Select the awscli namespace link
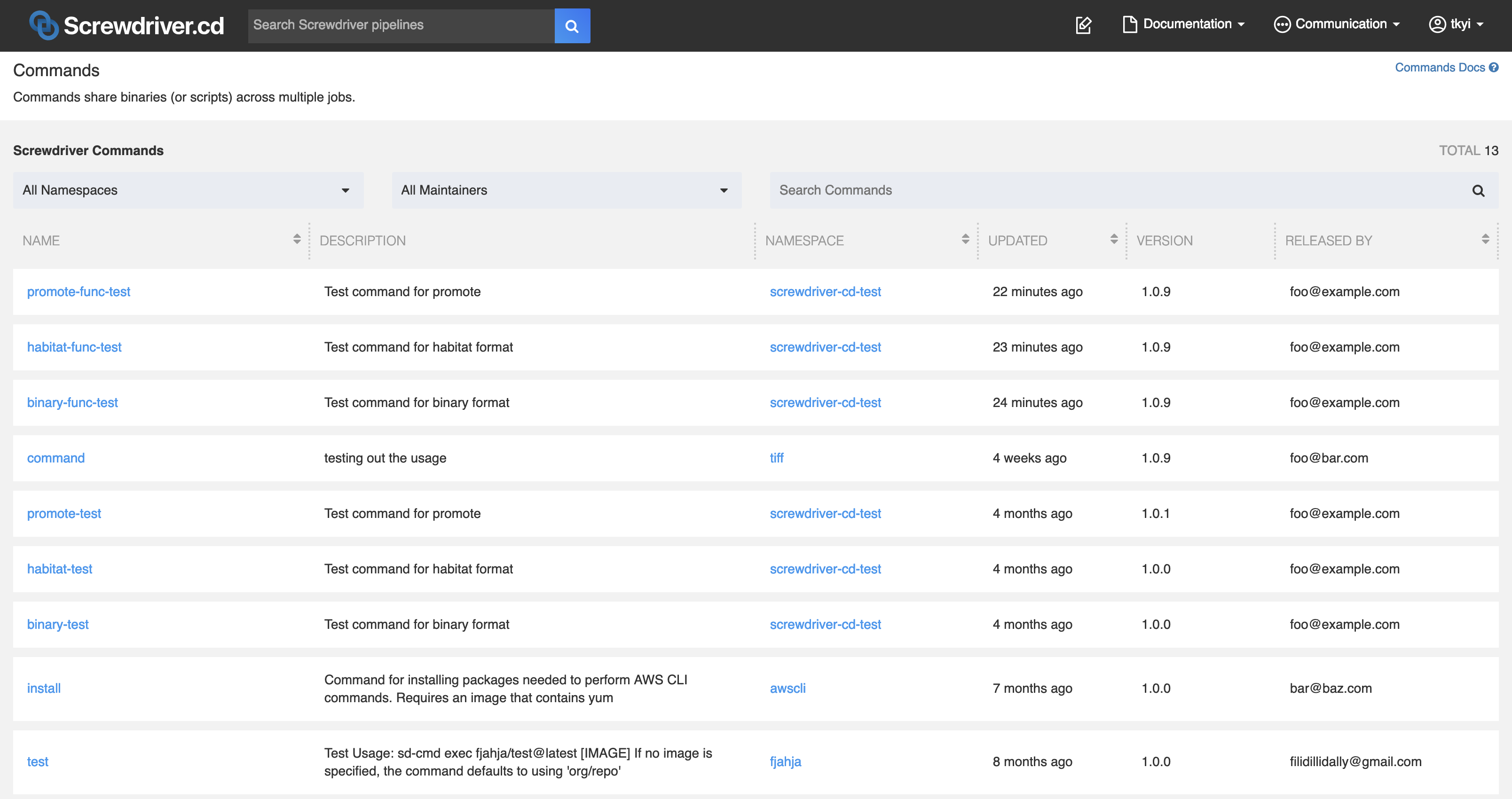The height and width of the screenshot is (799, 1512). 787,688
